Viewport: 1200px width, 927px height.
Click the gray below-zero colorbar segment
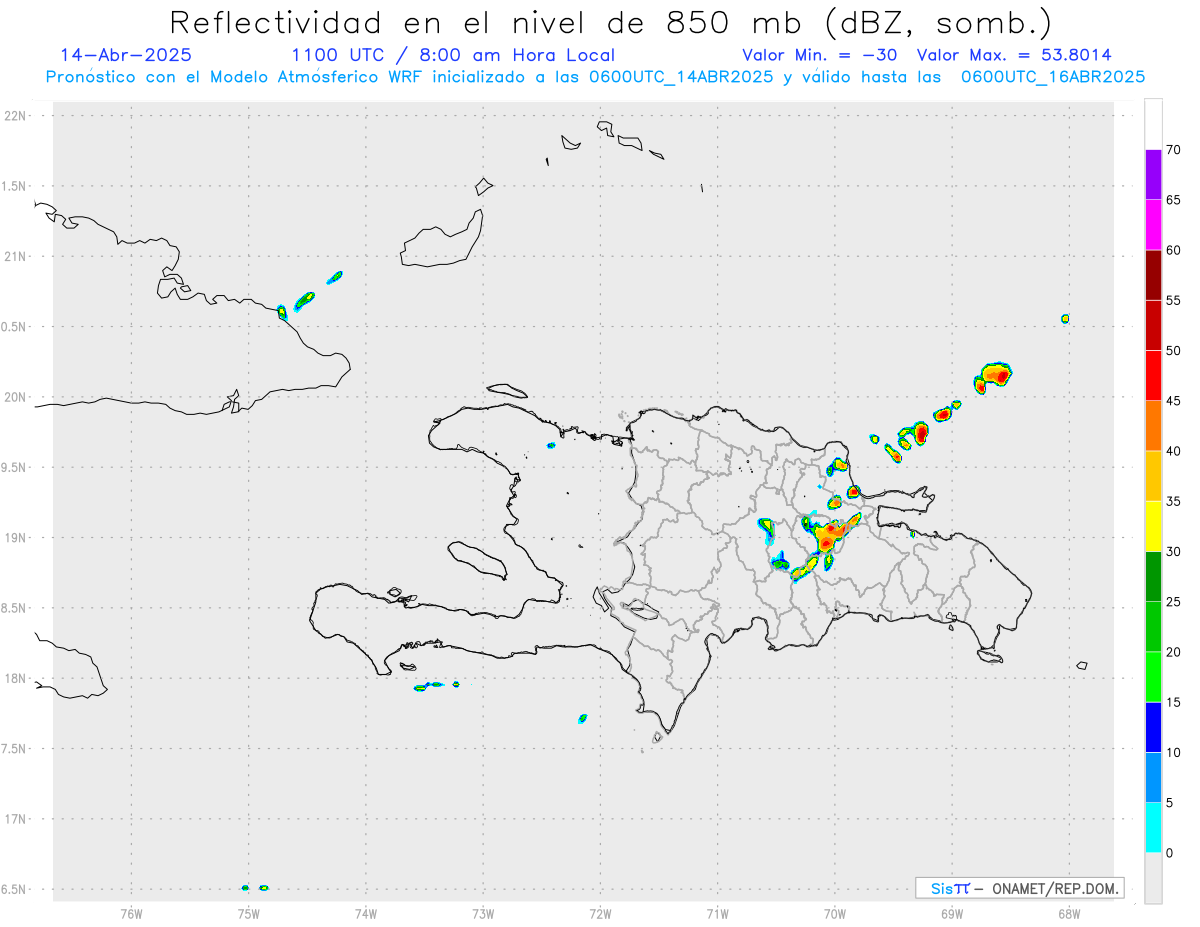[x=1153, y=878]
